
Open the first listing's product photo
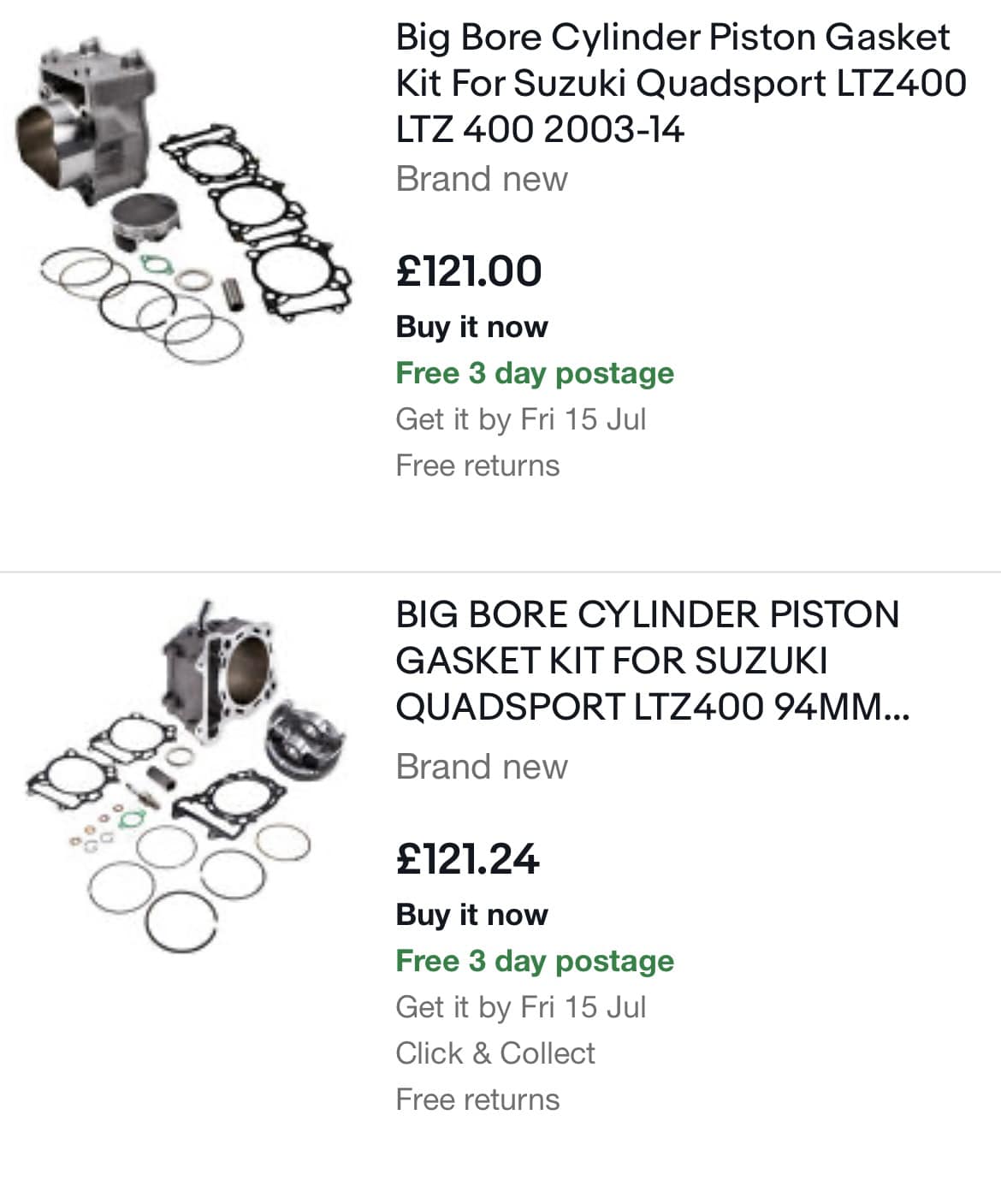[184, 198]
